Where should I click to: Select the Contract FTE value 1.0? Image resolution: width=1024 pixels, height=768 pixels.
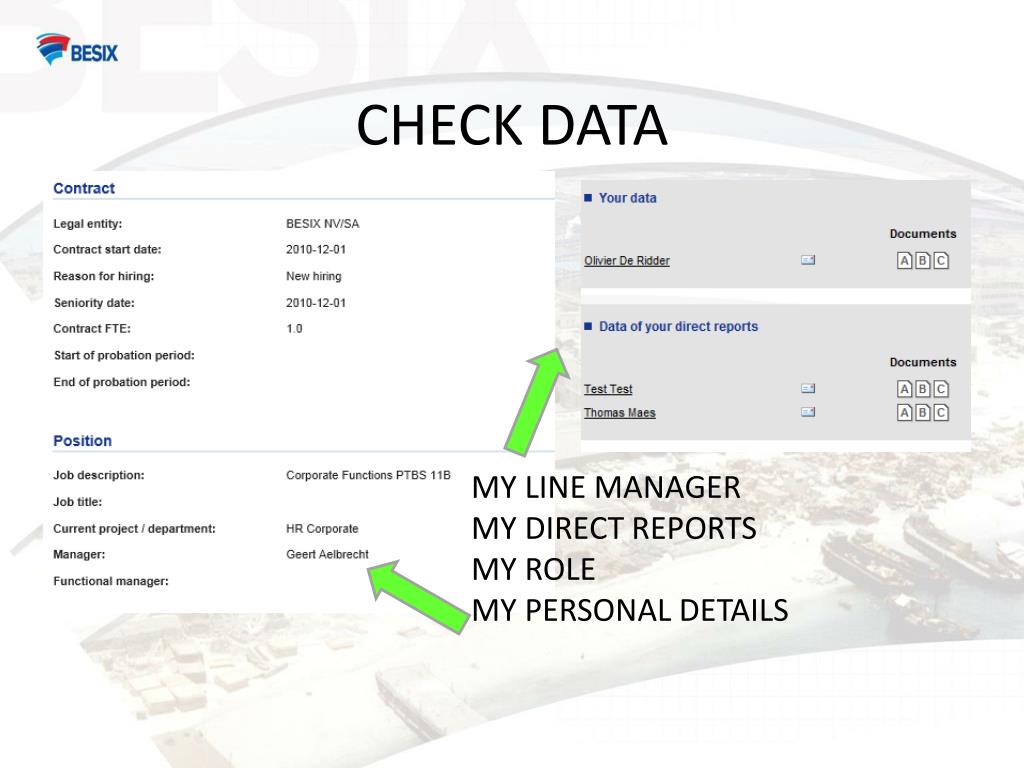[x=295, y=328]
